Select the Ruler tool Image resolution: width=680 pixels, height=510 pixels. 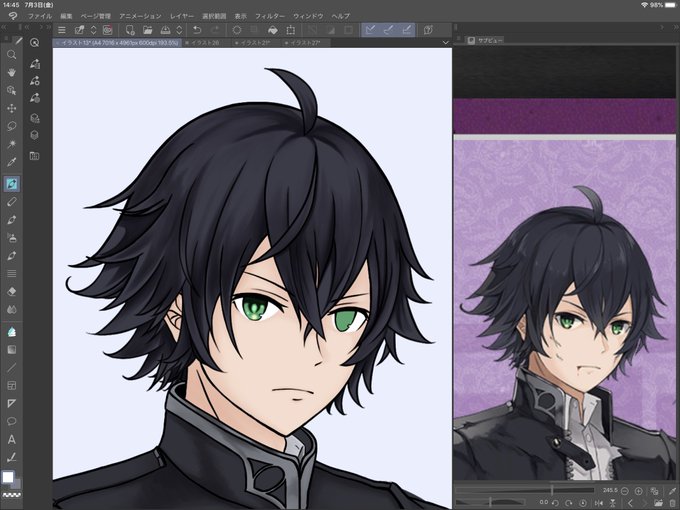(x=12, y=403)
